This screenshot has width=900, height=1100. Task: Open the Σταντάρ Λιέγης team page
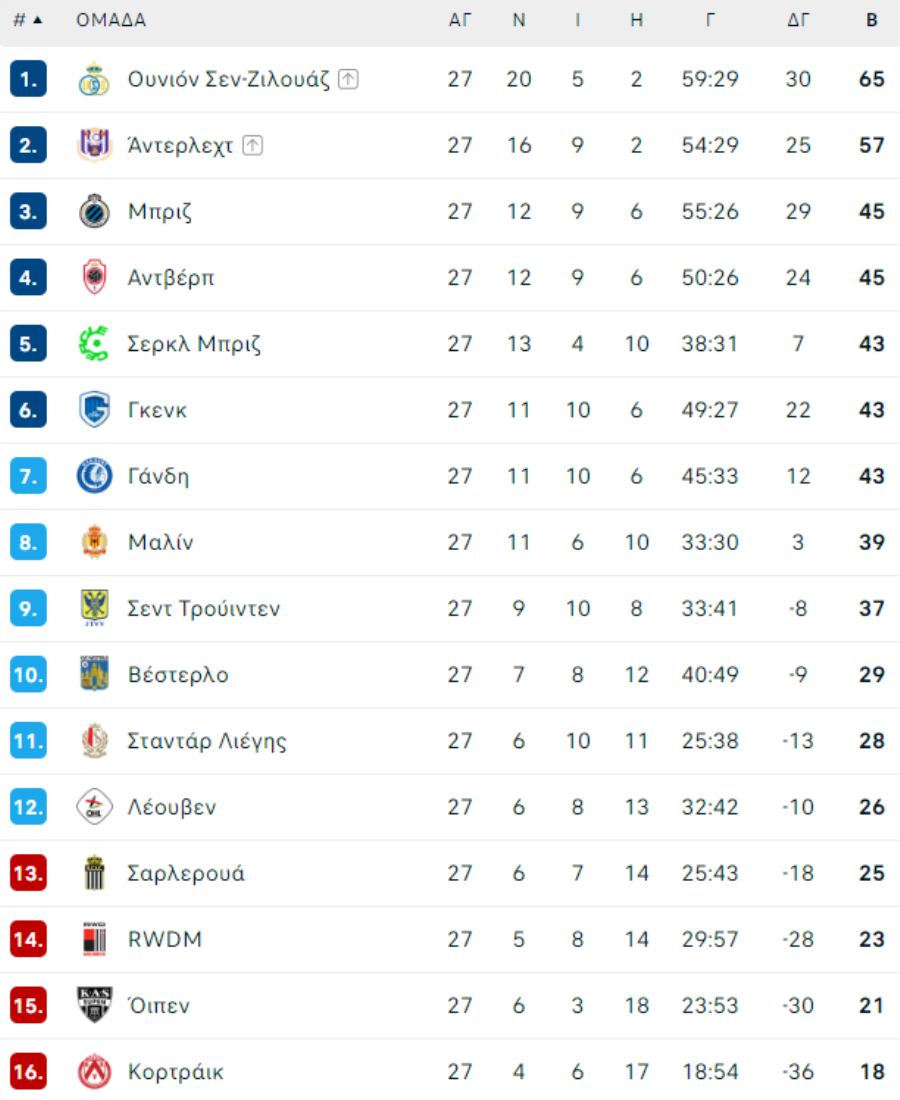pyautogui.click(x=207, y=741)
